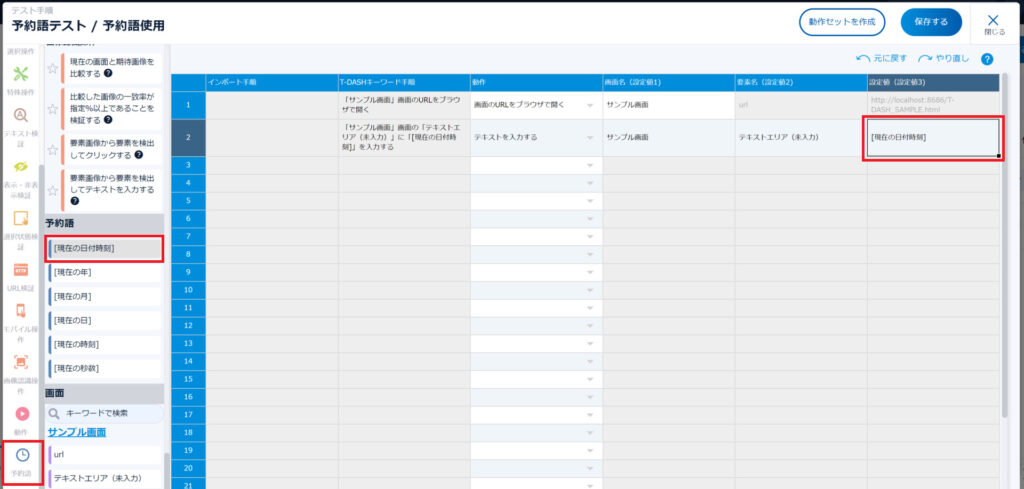Star the 現在の画面と期待画像を比較する action
Viewport: 1024px width, 489px height.
click(x=51, y=68)
